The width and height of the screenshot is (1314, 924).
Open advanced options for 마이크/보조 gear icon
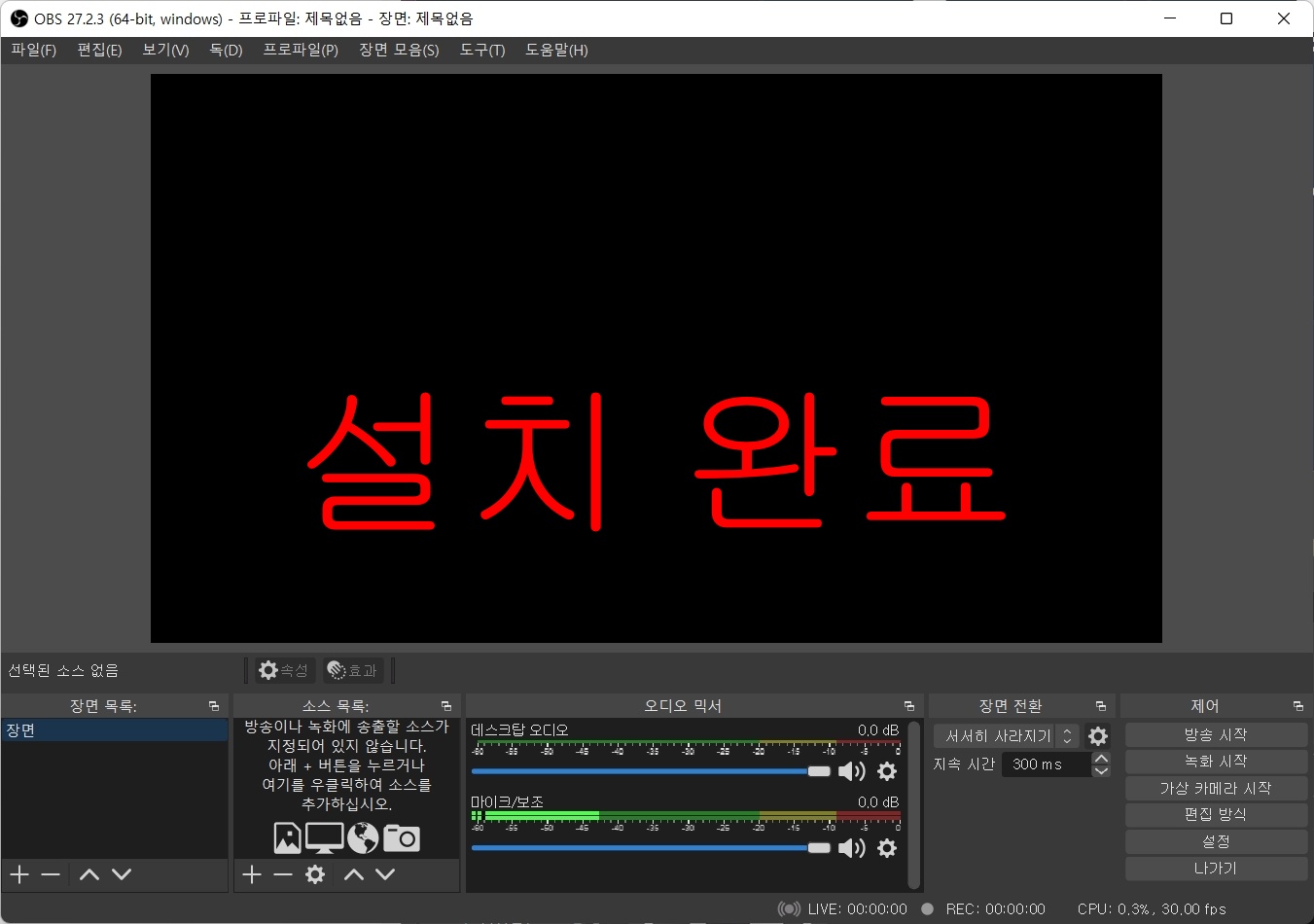[x=886, y=848]
